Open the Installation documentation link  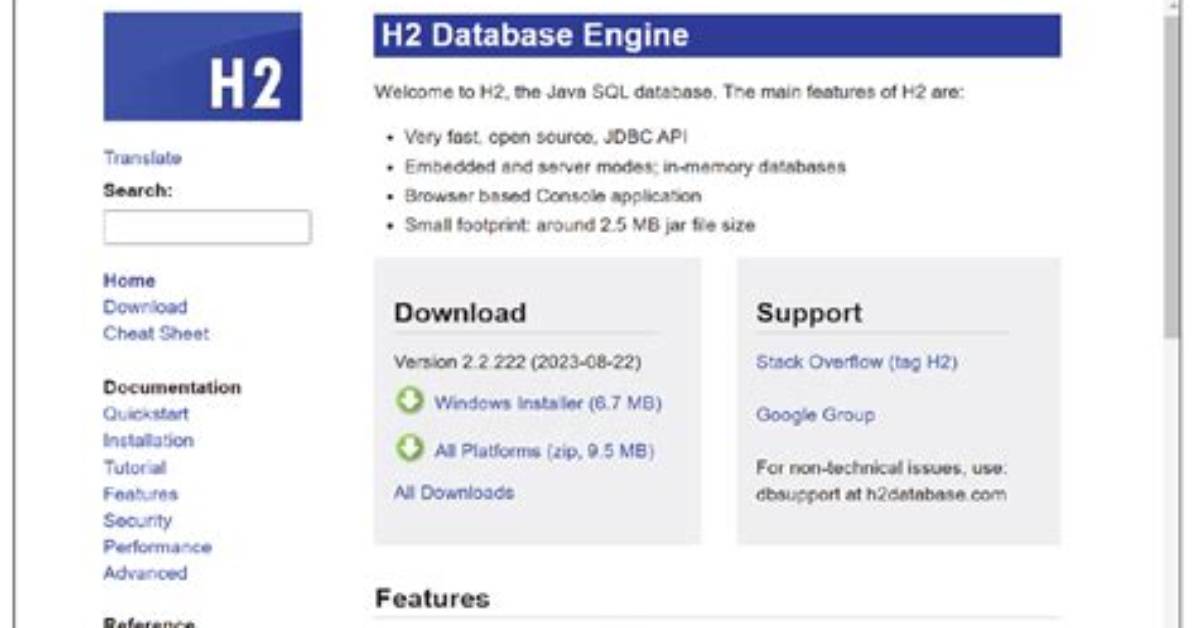pyautogui.click(x=149, y=440)
